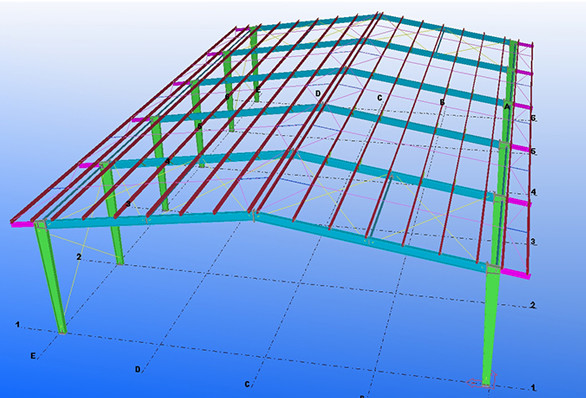Click lower grid label E near label 1

coord(33,356)
